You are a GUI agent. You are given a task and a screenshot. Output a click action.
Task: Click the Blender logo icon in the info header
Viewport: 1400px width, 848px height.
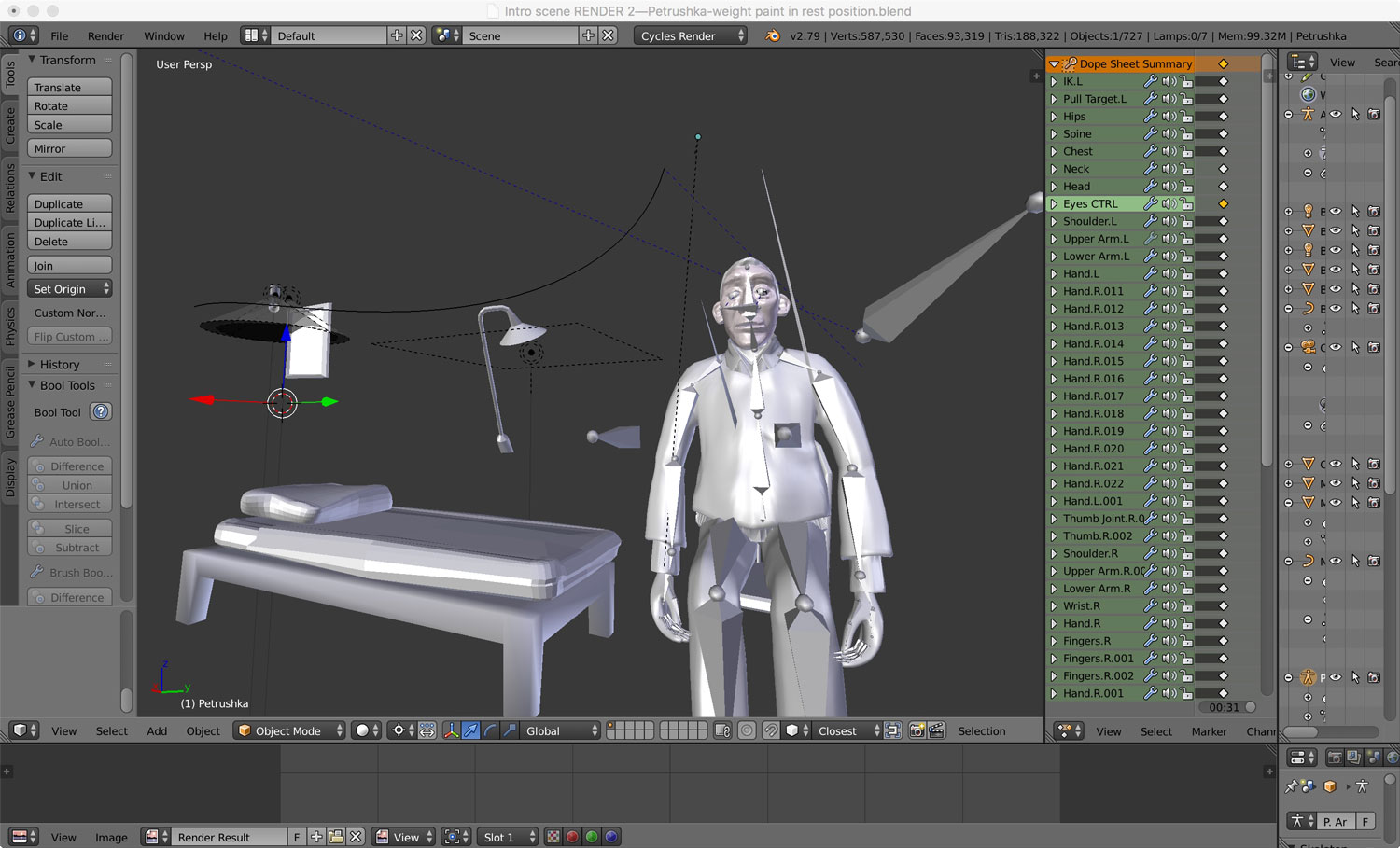[x=772, y=35]
